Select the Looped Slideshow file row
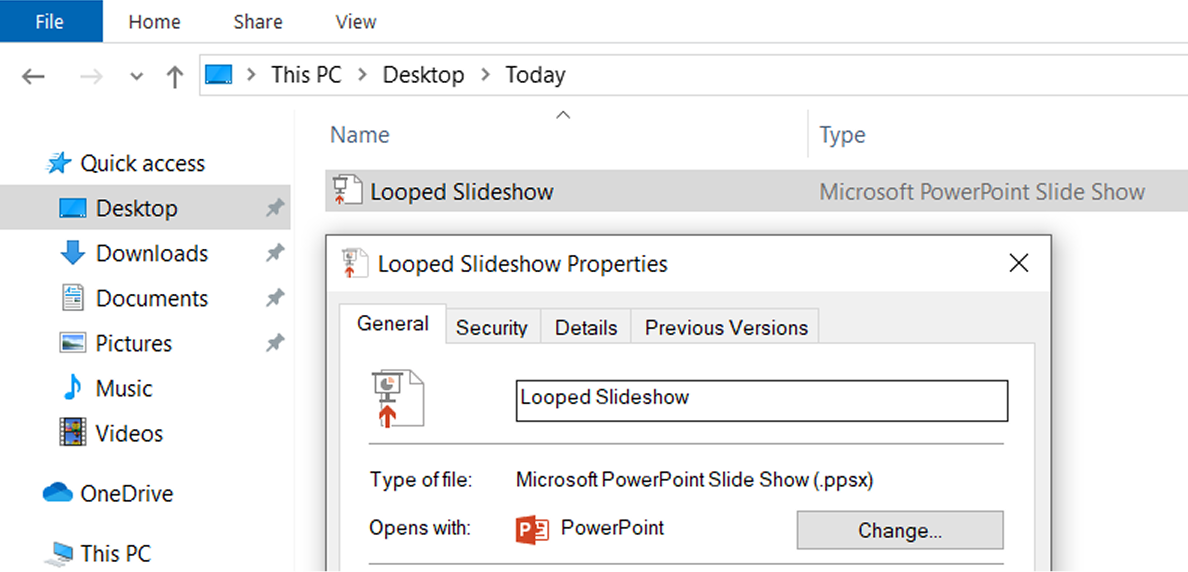Viewport: 1188px width, 572px height. (x=756, y=192)
